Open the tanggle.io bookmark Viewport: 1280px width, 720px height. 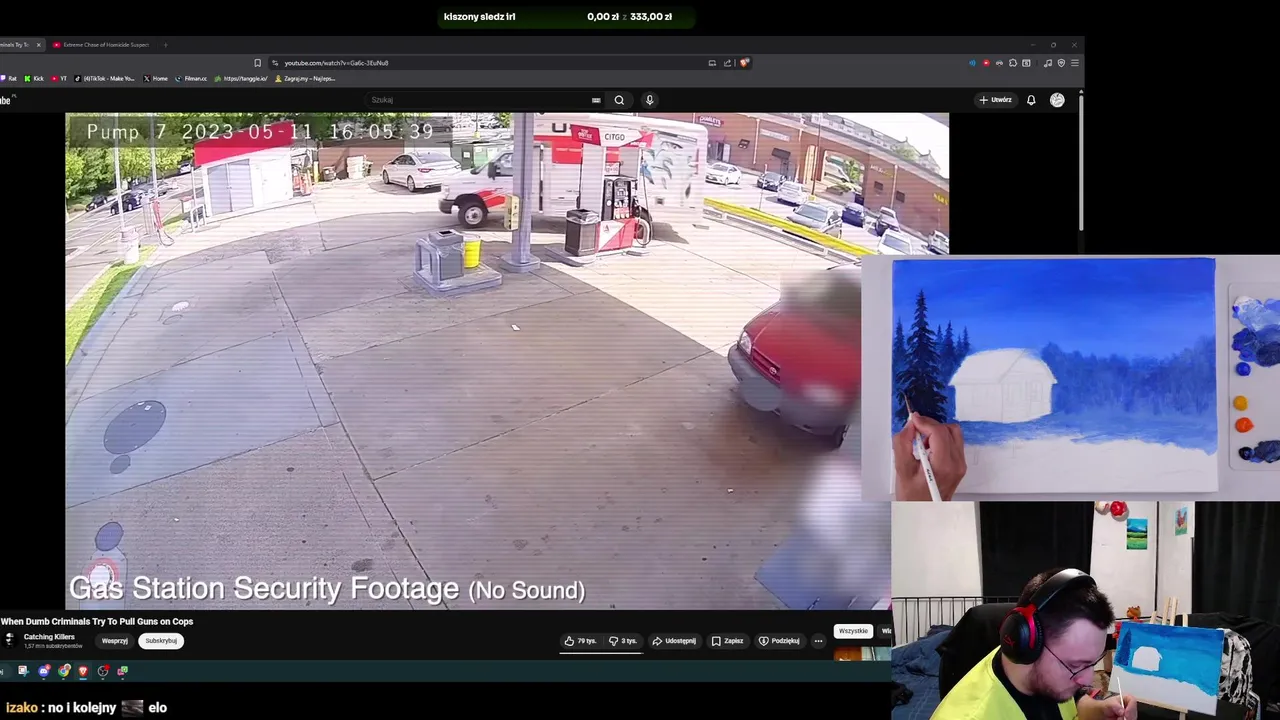point(241,78)
